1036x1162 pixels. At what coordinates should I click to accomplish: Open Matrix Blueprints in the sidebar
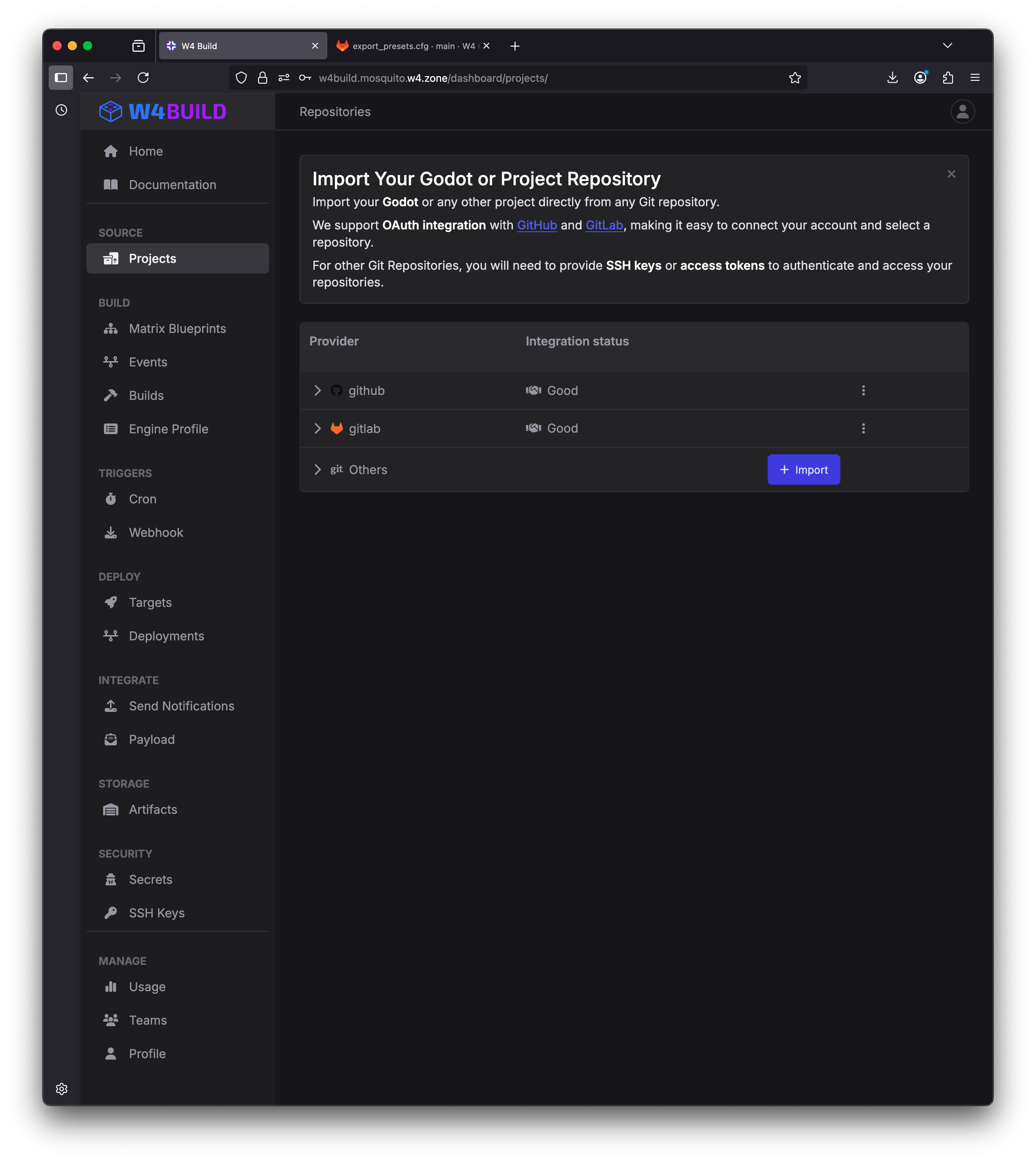point(177,328)
